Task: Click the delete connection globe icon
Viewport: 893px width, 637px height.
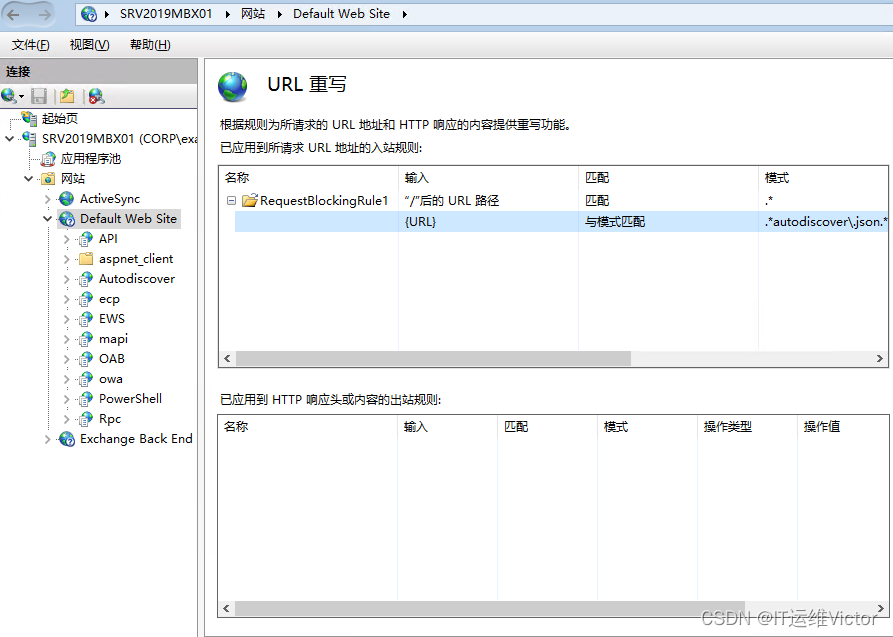Action: click(x=96, y=96)
